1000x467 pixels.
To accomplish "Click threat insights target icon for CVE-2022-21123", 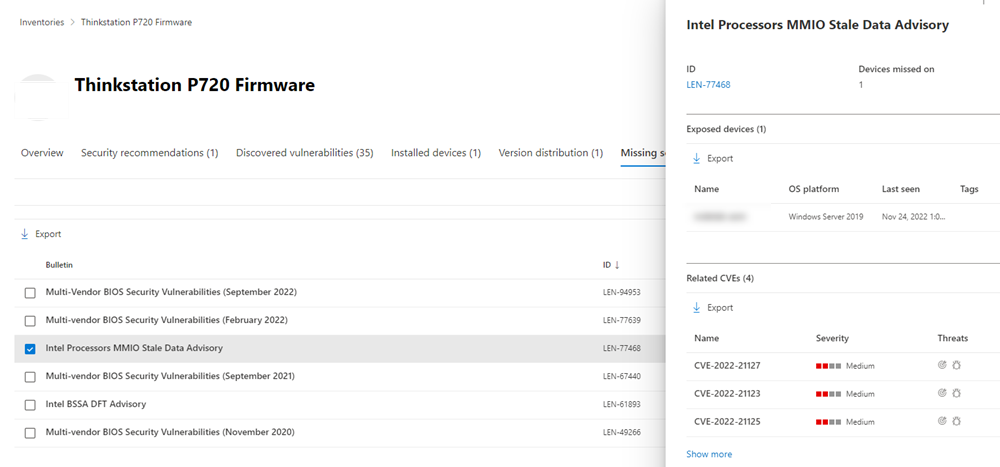I will (x=942, y=394).
